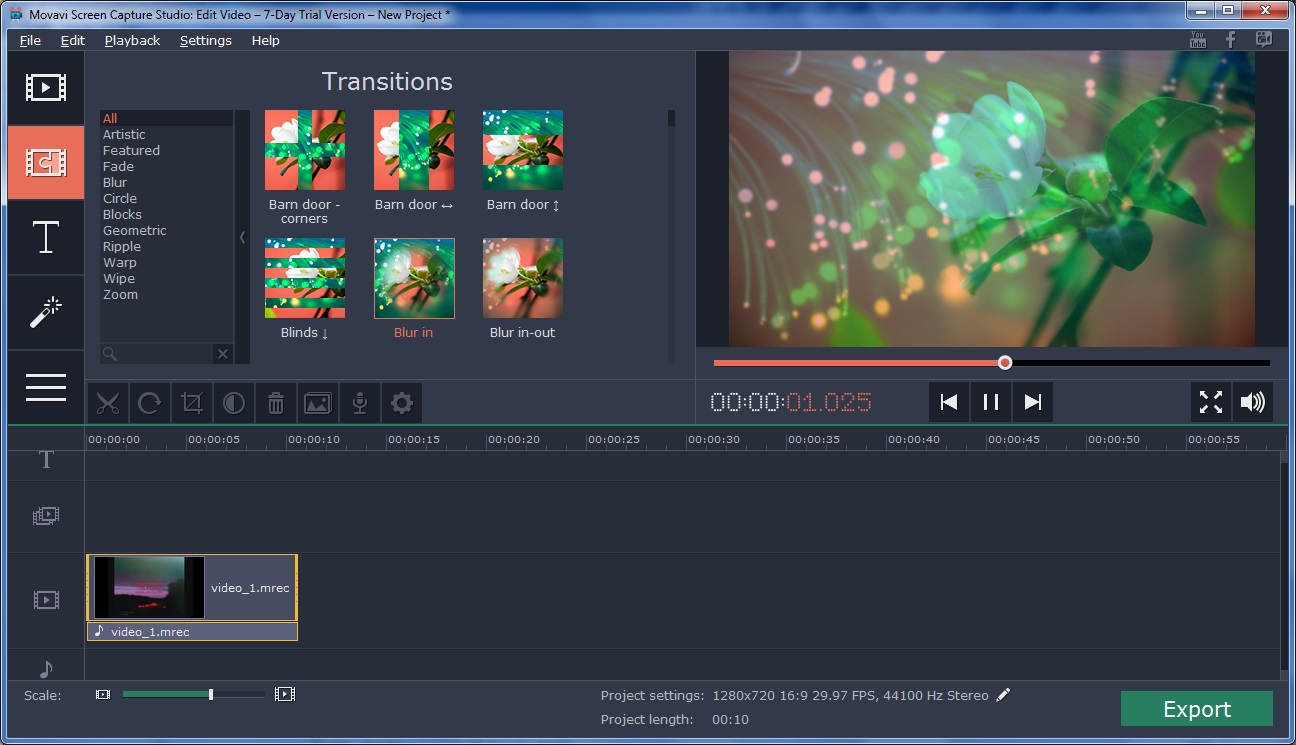Select the Zoom category
This screenshot has width=1296, height=745.
[166, 294]
